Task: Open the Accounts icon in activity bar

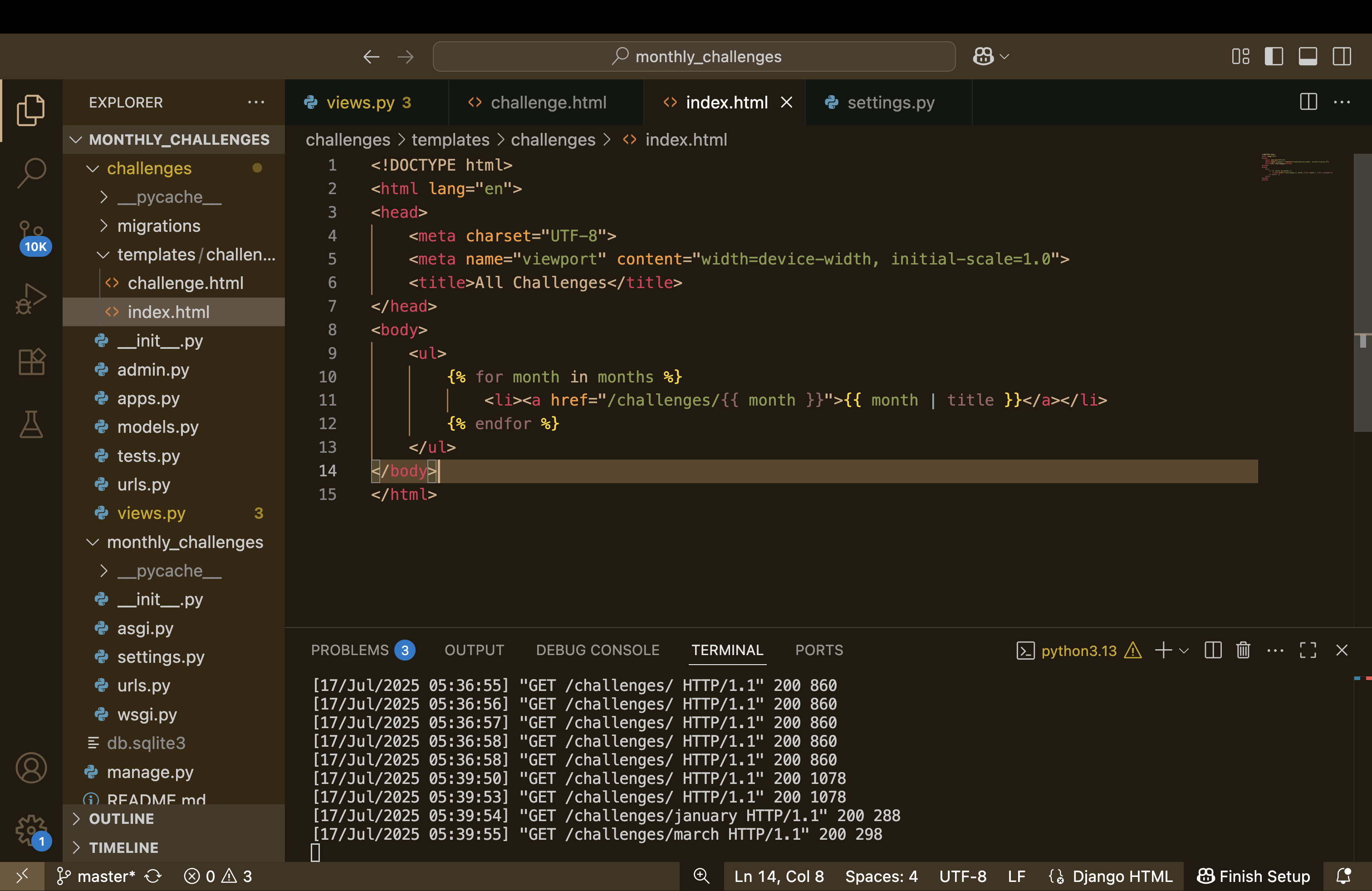Action: 30,768
